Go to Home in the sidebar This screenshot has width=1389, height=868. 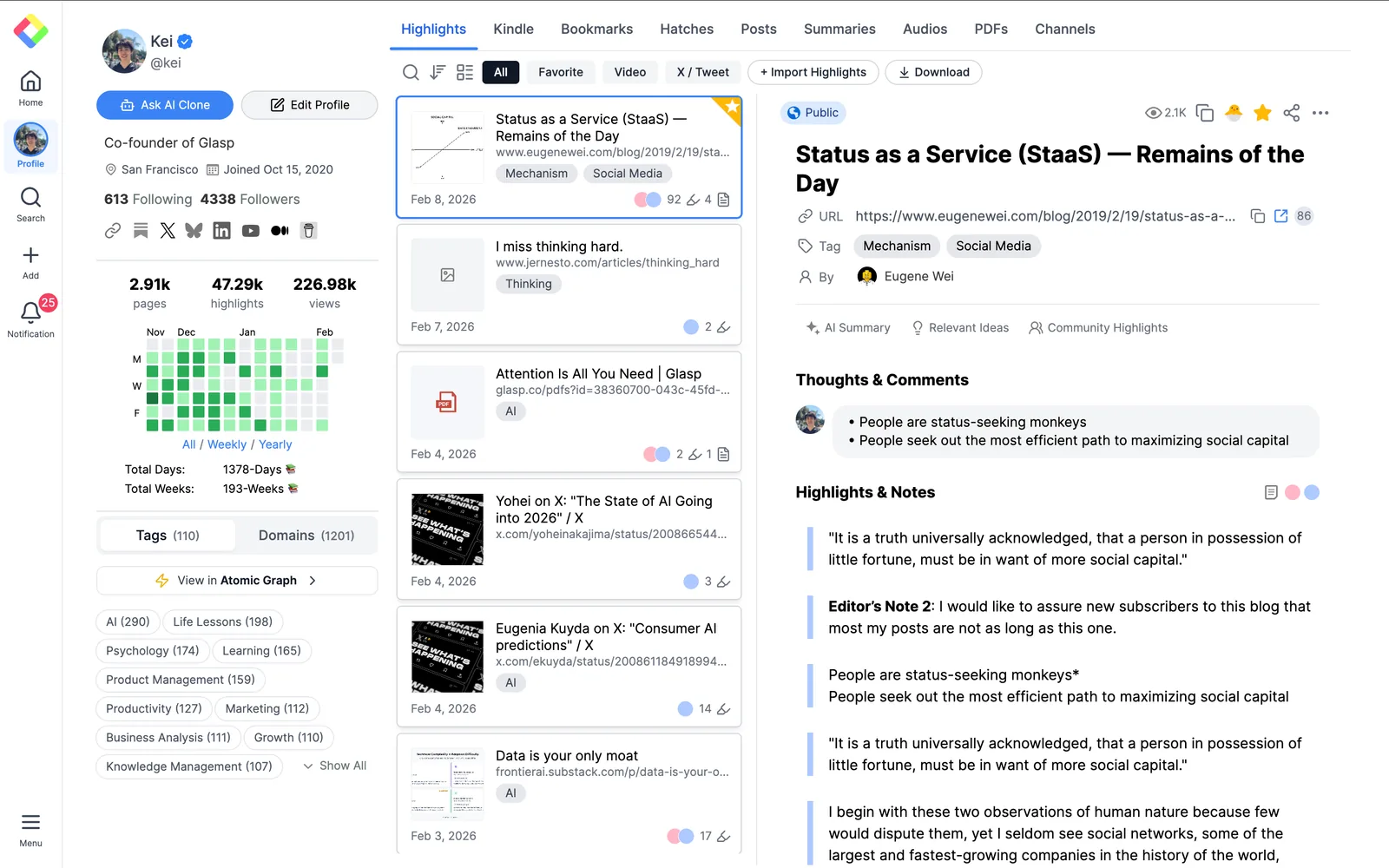30,89
